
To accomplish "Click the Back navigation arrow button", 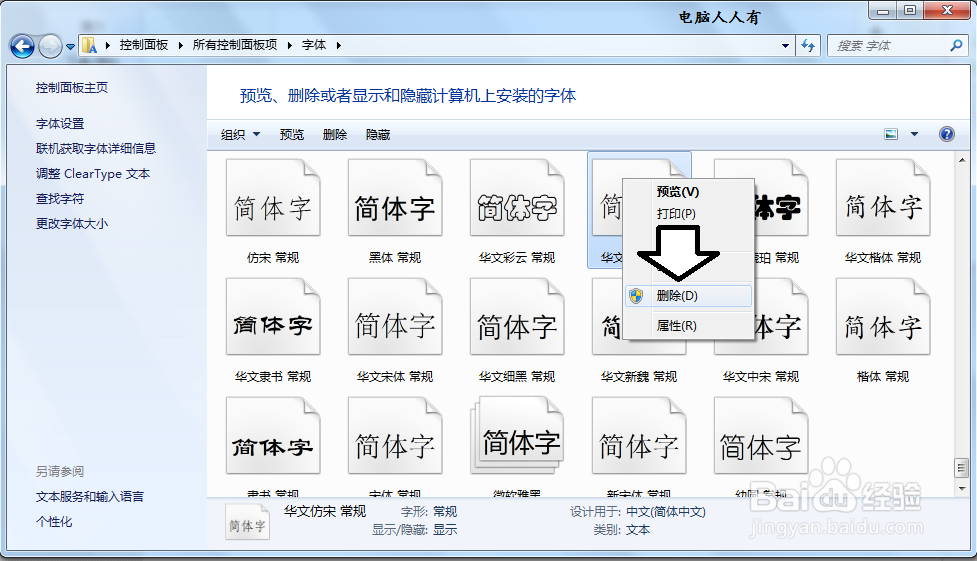I will pyautogui.click(x=22, y=46).
